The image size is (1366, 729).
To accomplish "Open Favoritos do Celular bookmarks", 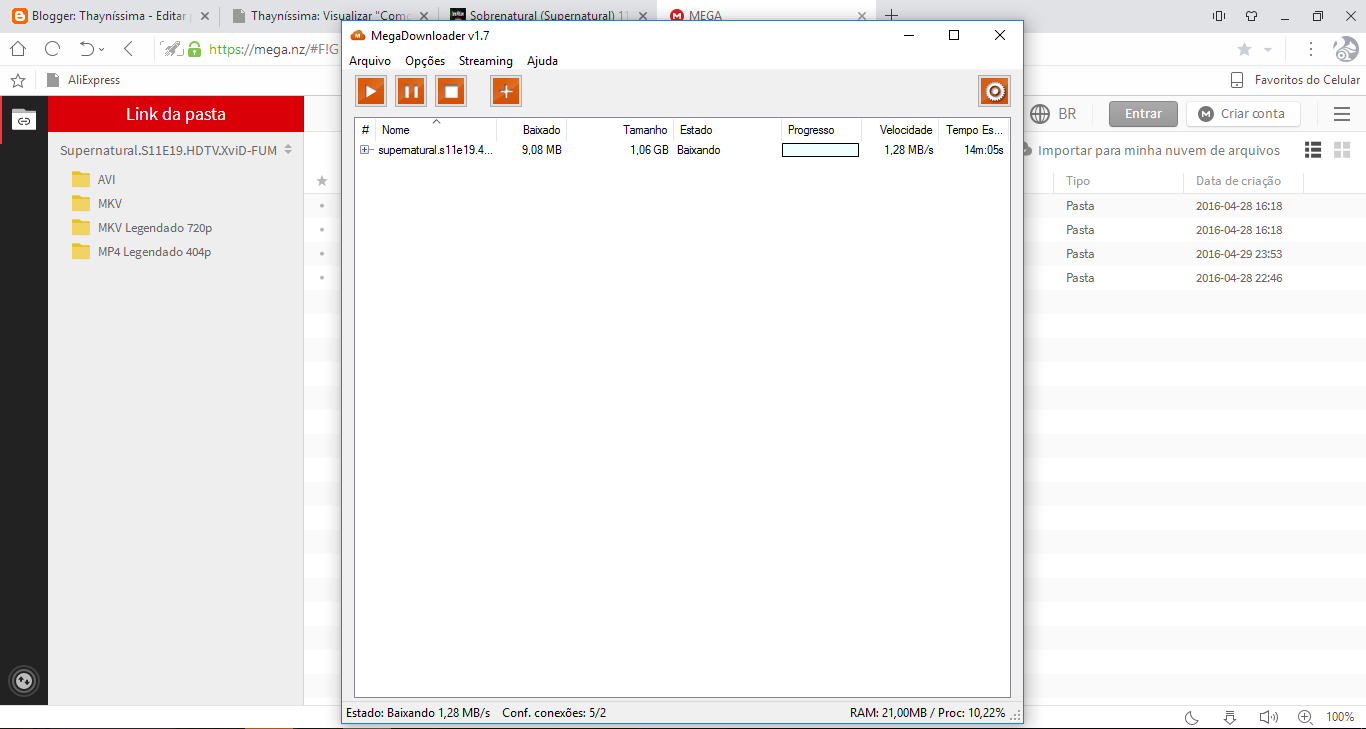I will 1295,80.
